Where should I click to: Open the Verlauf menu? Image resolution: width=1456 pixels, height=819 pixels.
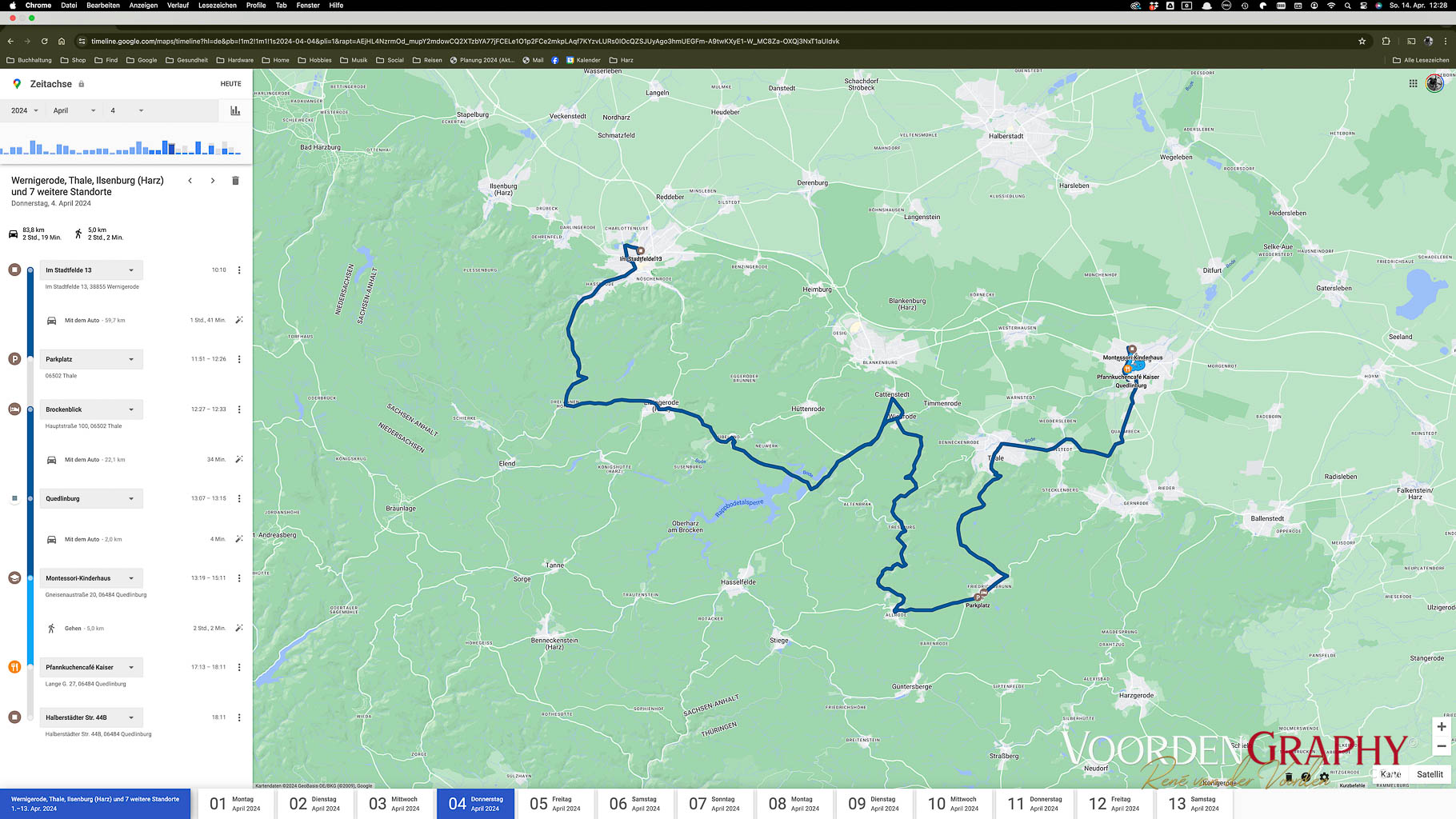coord(178,6)
